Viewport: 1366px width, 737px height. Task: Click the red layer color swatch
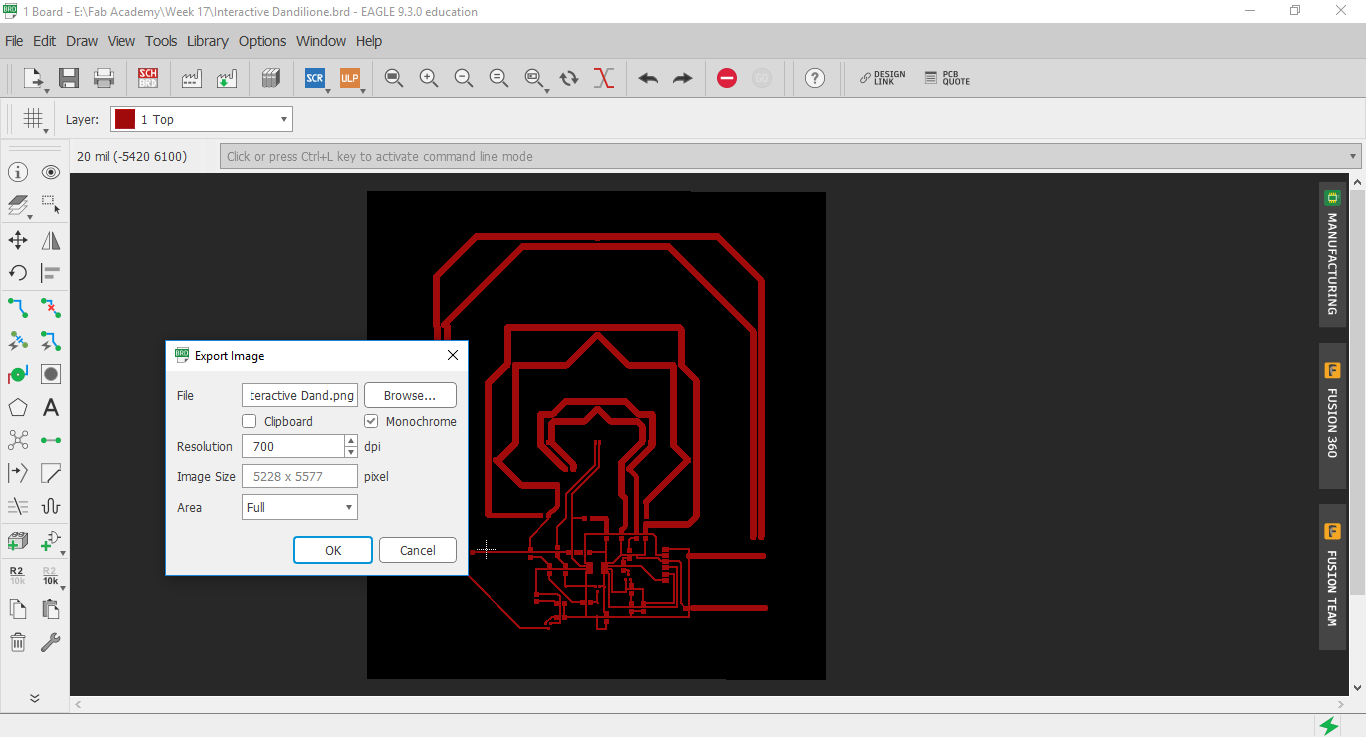pyautogui.click(x=125, y=120)
